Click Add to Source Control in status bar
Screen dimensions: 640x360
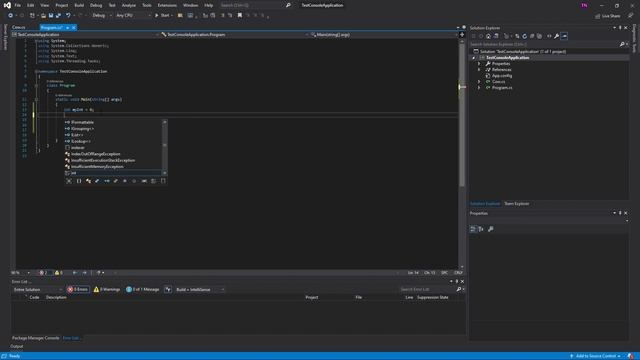tap(595, 356)
